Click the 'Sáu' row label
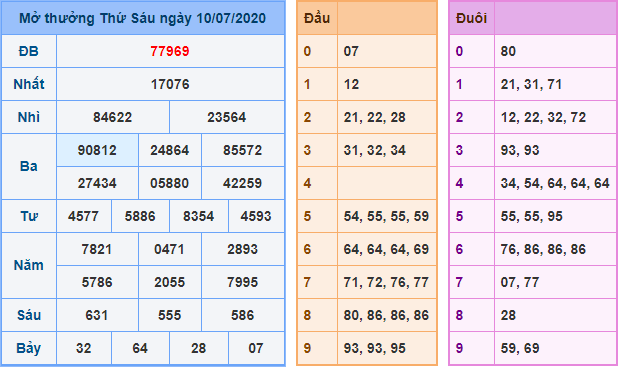The image size is (619, 367). pos(29,315)
